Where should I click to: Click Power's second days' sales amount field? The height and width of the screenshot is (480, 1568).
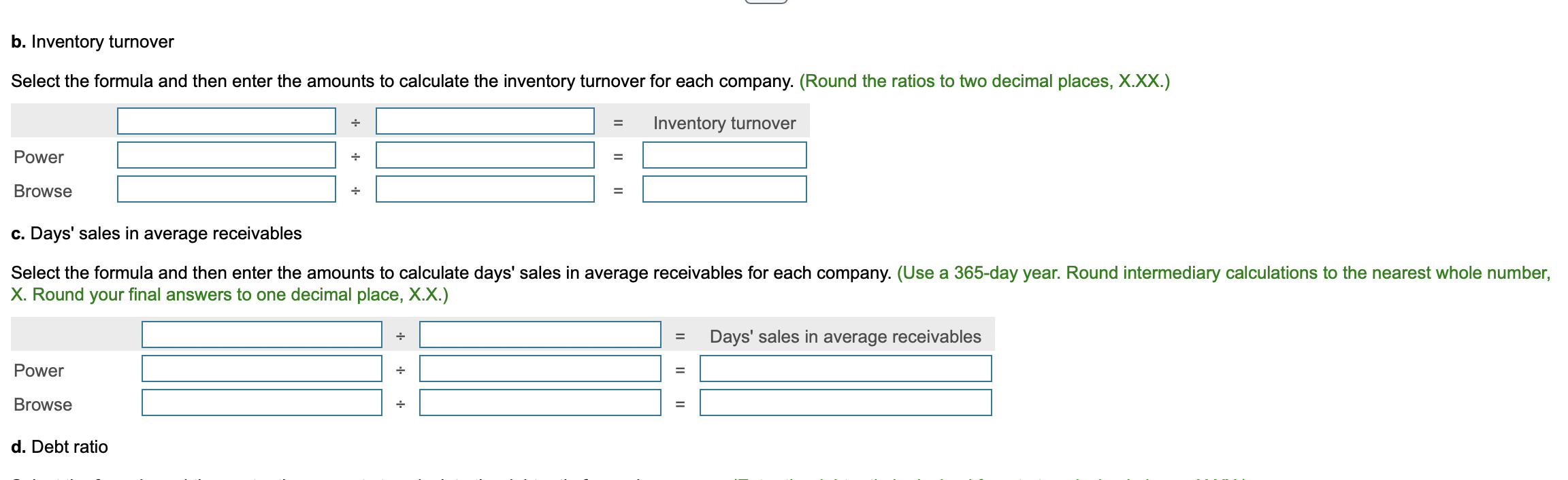[540, 369]
